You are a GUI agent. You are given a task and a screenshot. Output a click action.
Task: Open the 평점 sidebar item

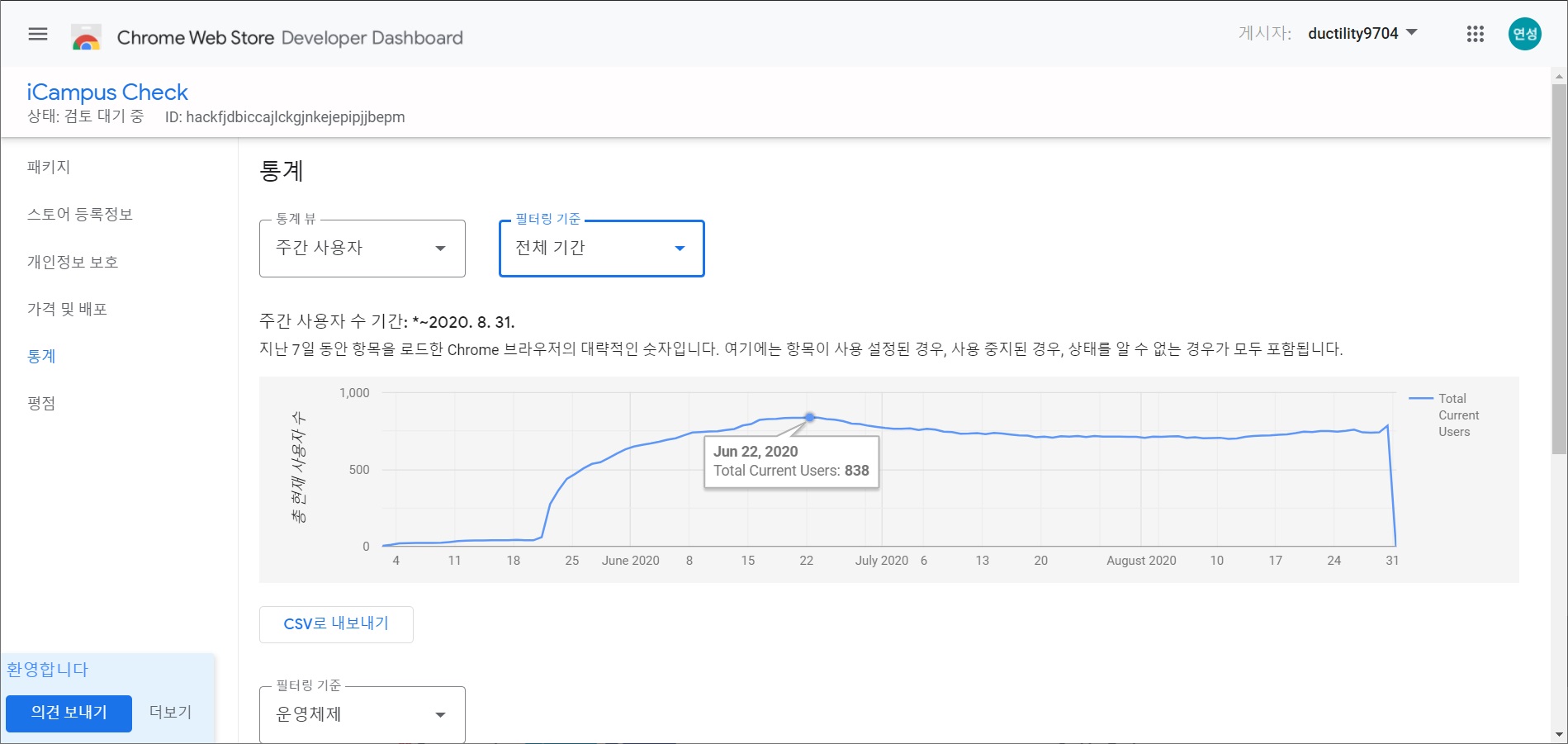(x=41, y=403)
